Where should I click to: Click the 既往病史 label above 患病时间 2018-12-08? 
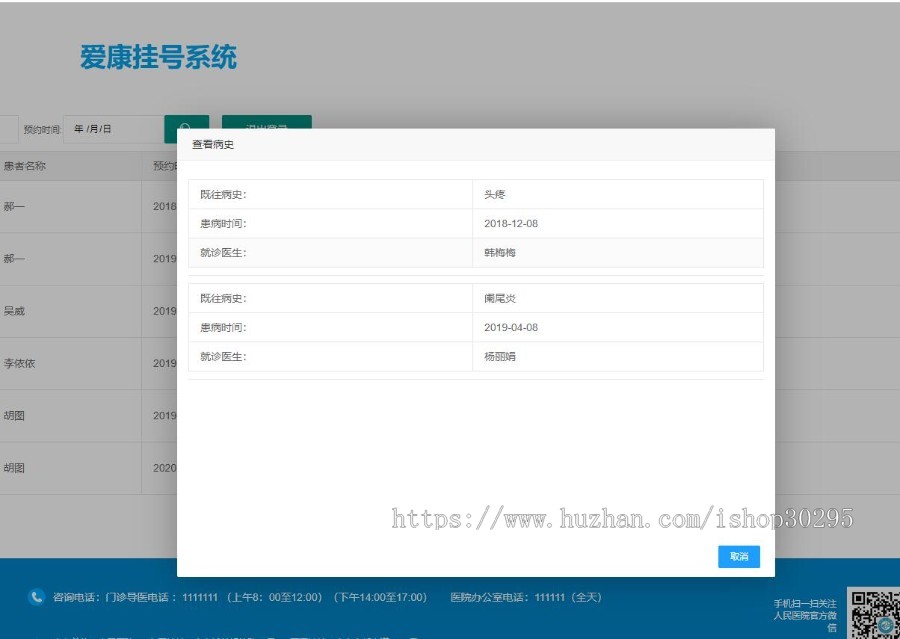click(223, 195)
